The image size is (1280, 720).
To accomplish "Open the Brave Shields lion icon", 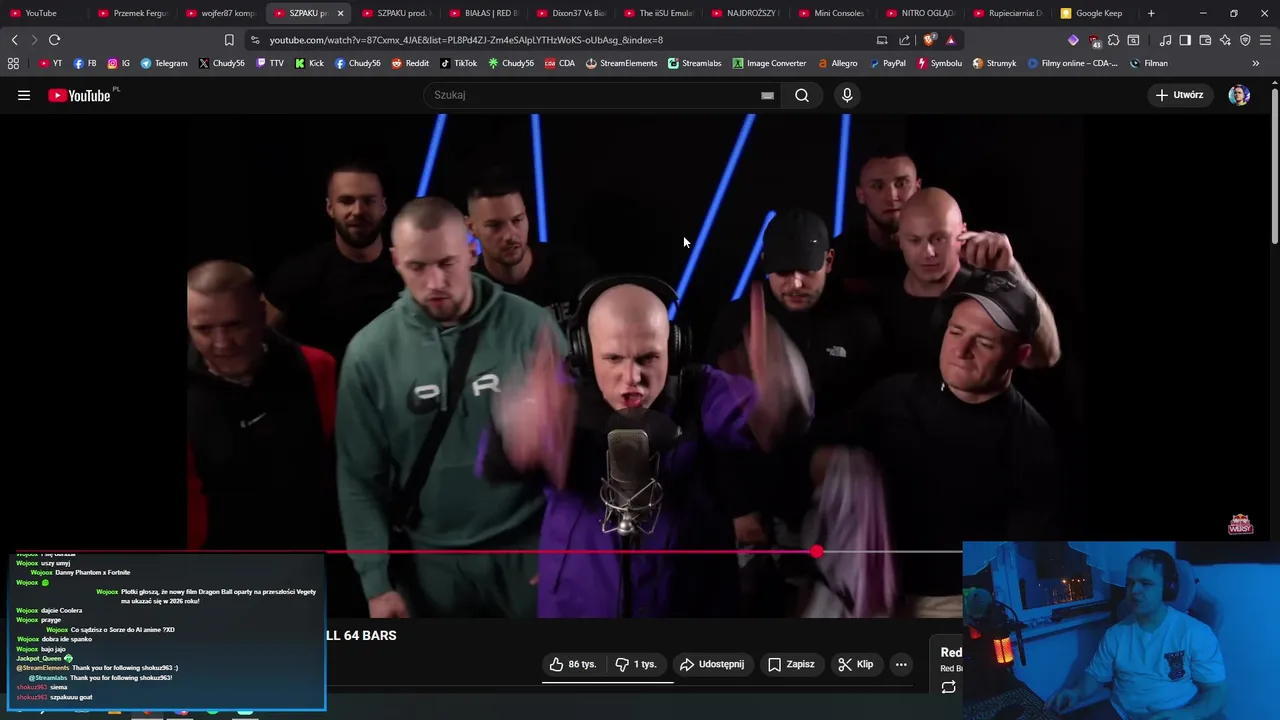I will point(930,40).
